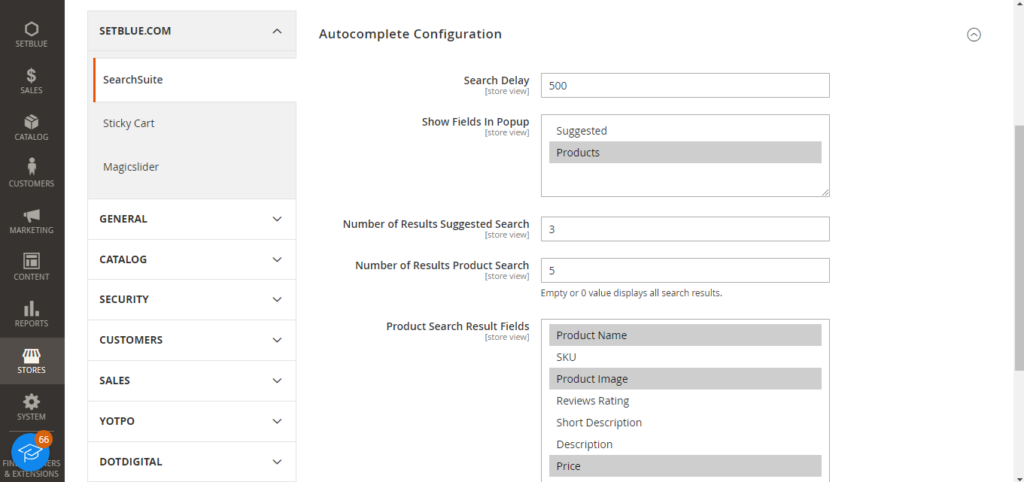Image resolution: width=1024 pixels, height=482 pixels.
Task: Open the Content section icon
Action: [x=31, y=266]
